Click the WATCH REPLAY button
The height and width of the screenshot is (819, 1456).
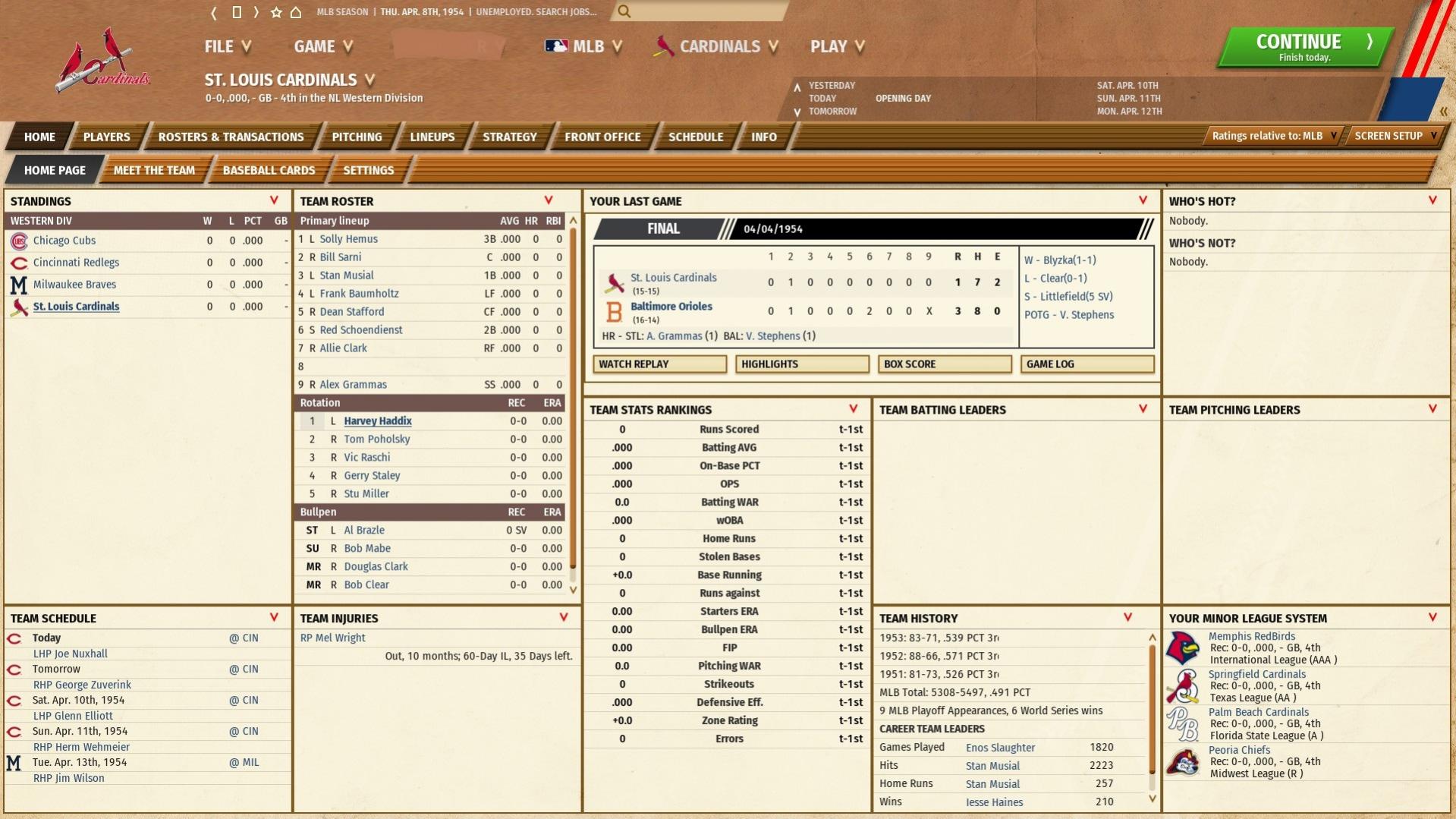click(x=659, y=364)
